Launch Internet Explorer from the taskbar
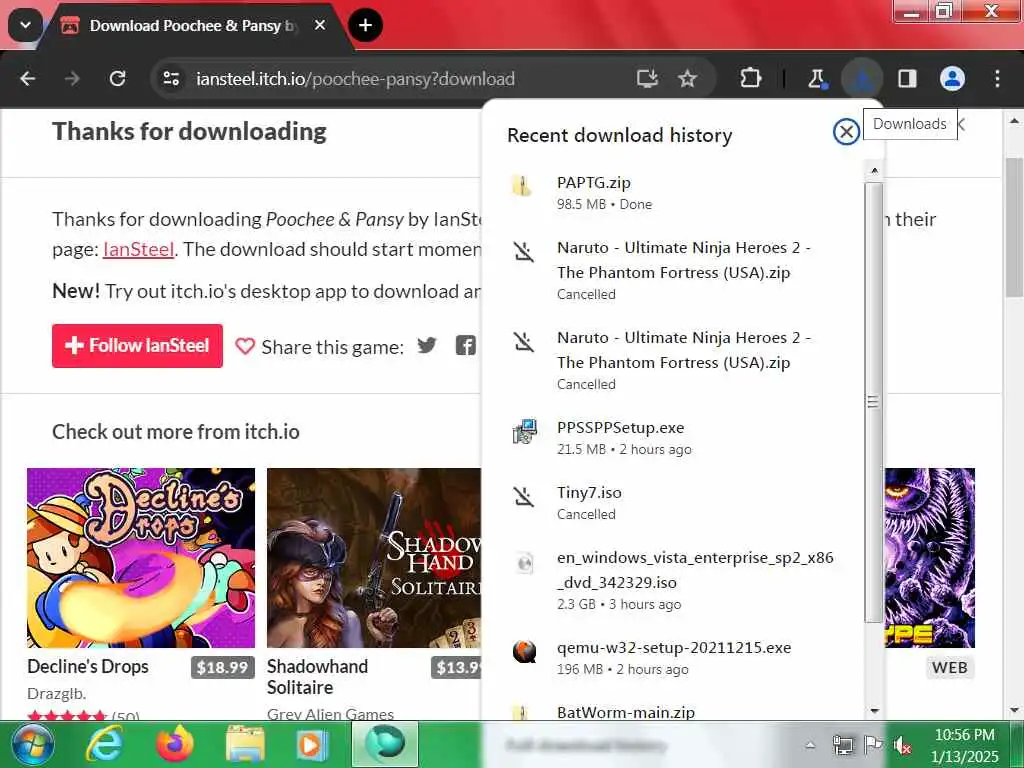The width and height of the screenshot is (1024, 768). point(104,744)
